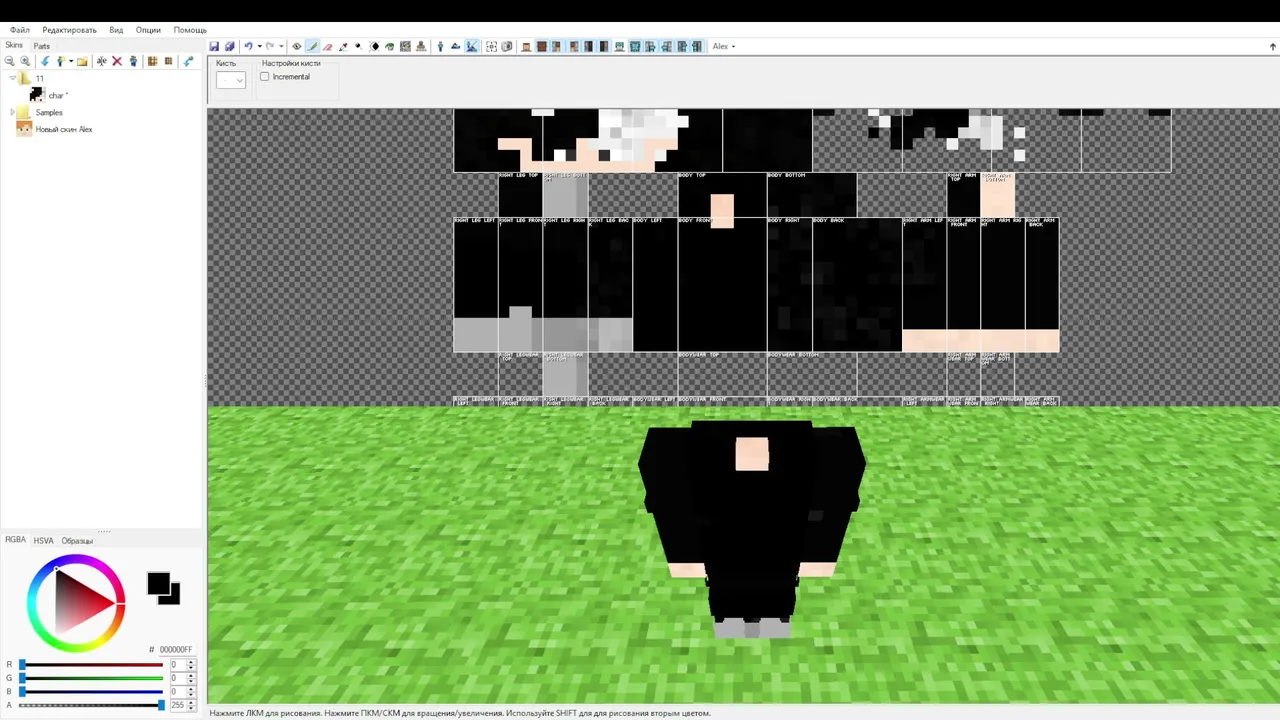Switch to hybrid 2D/3D view
This screenshot has height=720, width=1280.
(x=471, y=46)
